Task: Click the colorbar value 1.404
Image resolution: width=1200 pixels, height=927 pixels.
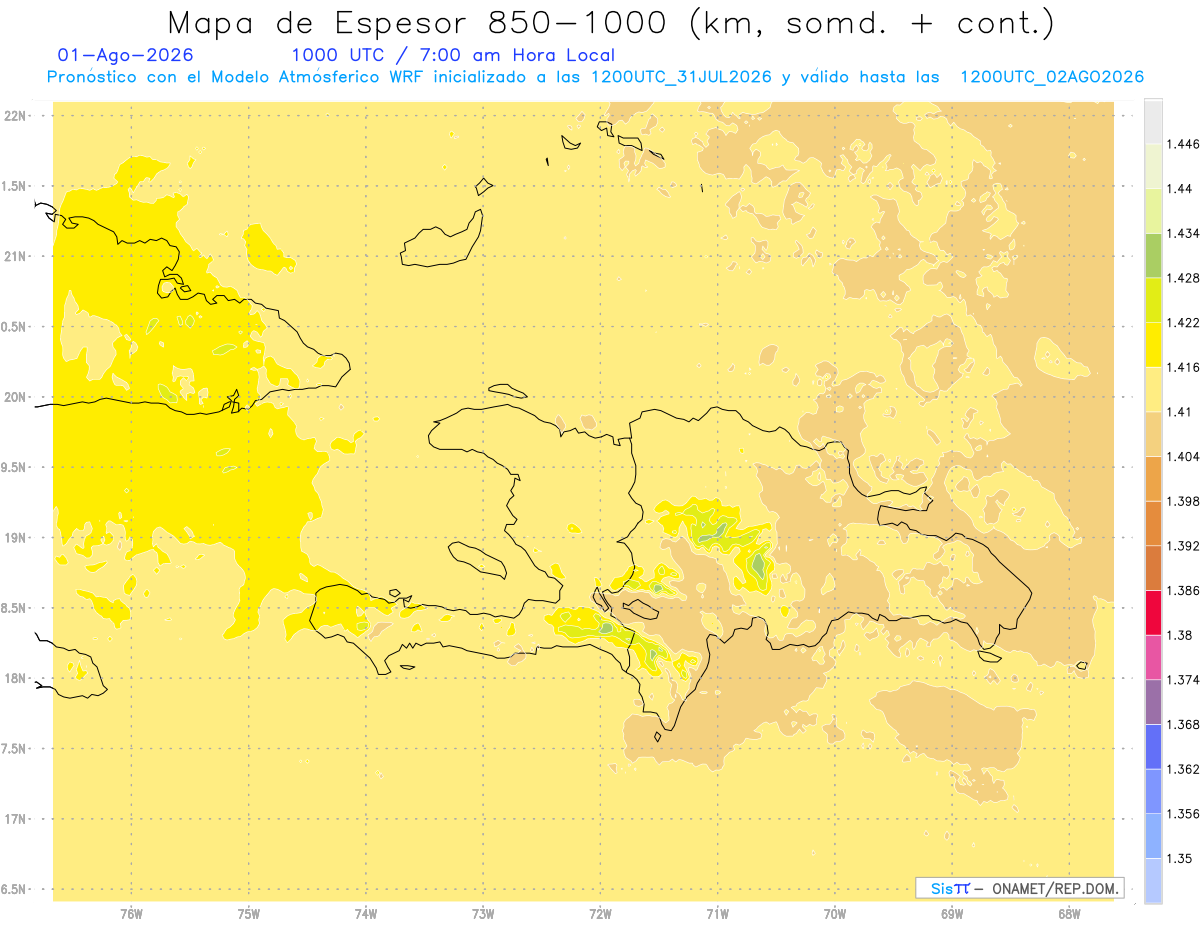Action: [x=1185, y=457]
